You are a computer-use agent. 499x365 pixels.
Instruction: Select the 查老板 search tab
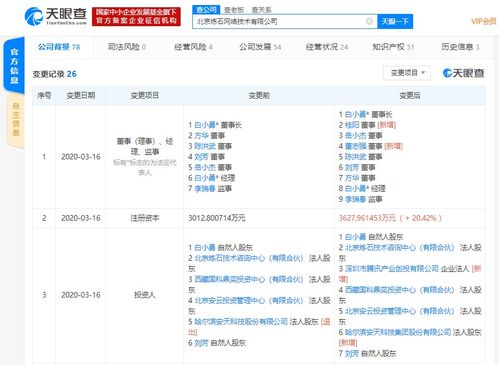[x=234, y=10]
